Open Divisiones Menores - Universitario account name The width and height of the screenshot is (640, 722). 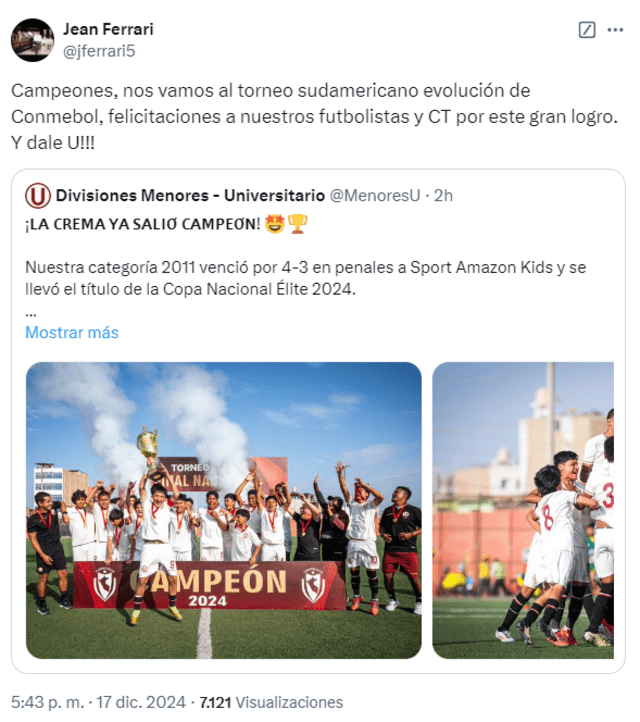190,196
